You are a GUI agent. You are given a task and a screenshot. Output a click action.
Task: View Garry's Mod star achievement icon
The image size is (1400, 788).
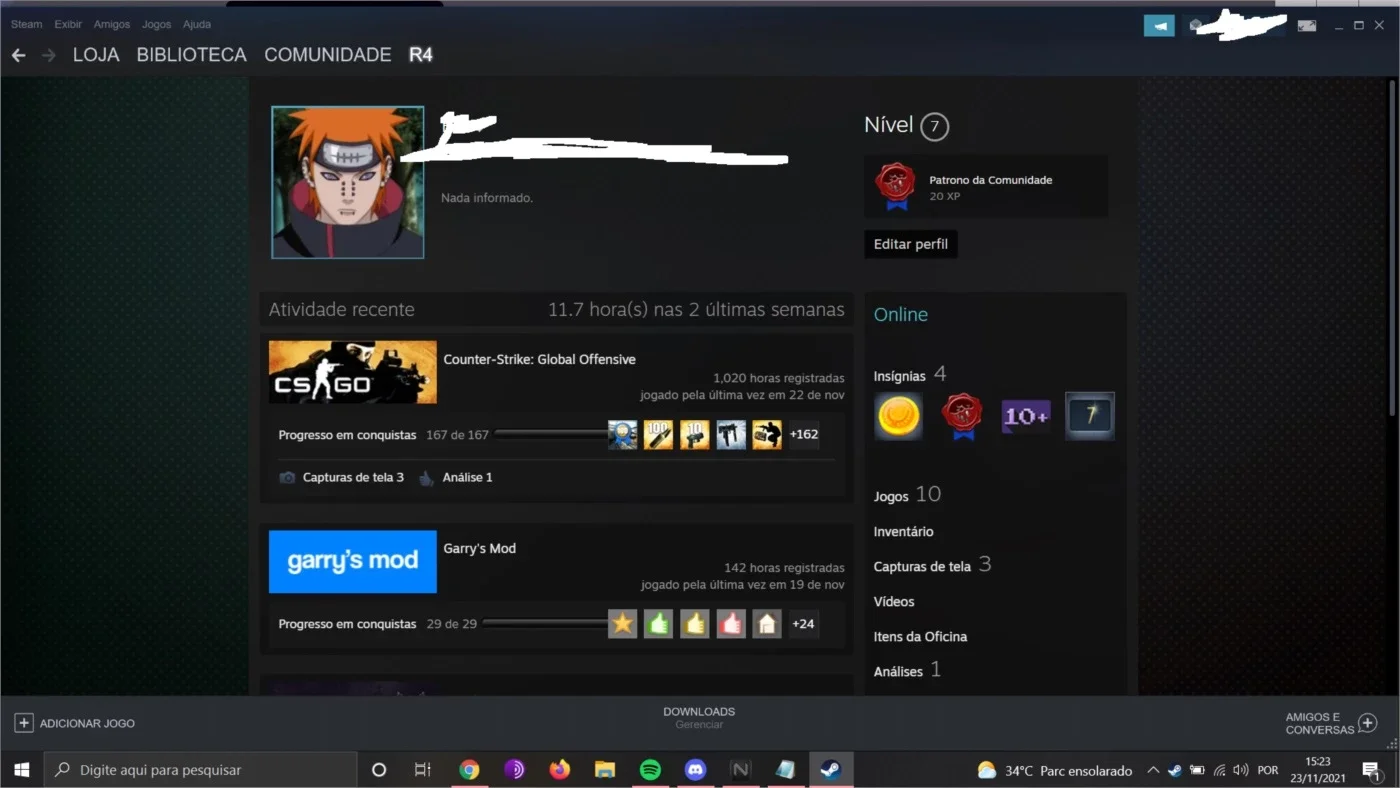[623, 624]
